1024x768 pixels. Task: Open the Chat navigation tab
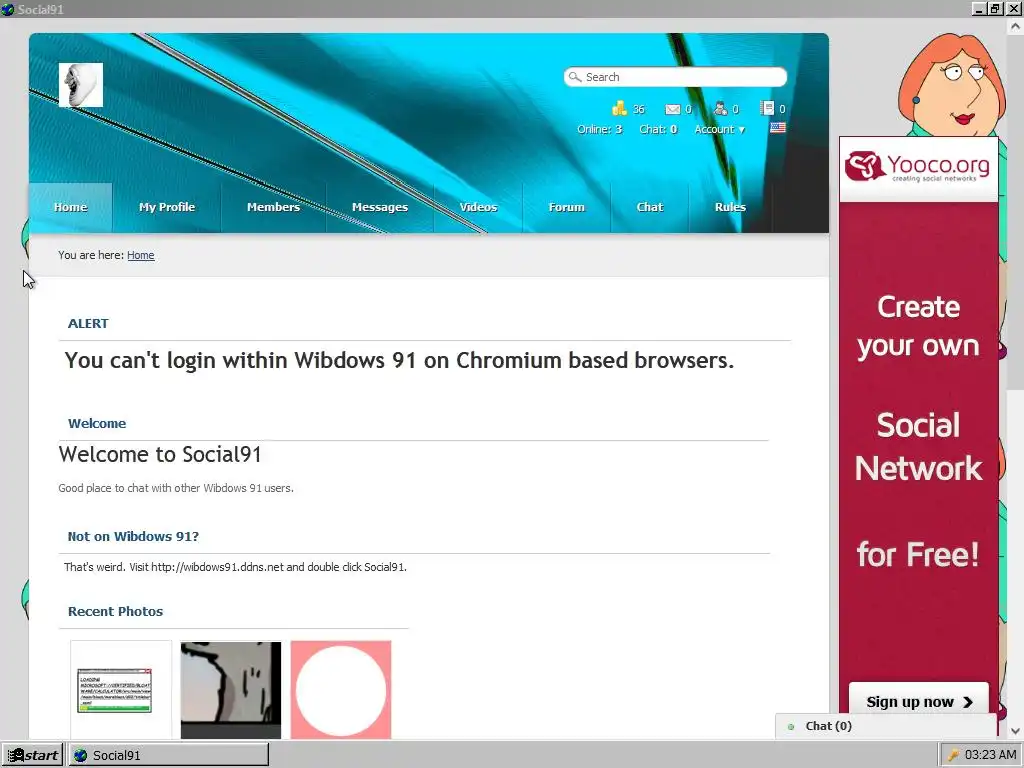click(x=650, y=207)
